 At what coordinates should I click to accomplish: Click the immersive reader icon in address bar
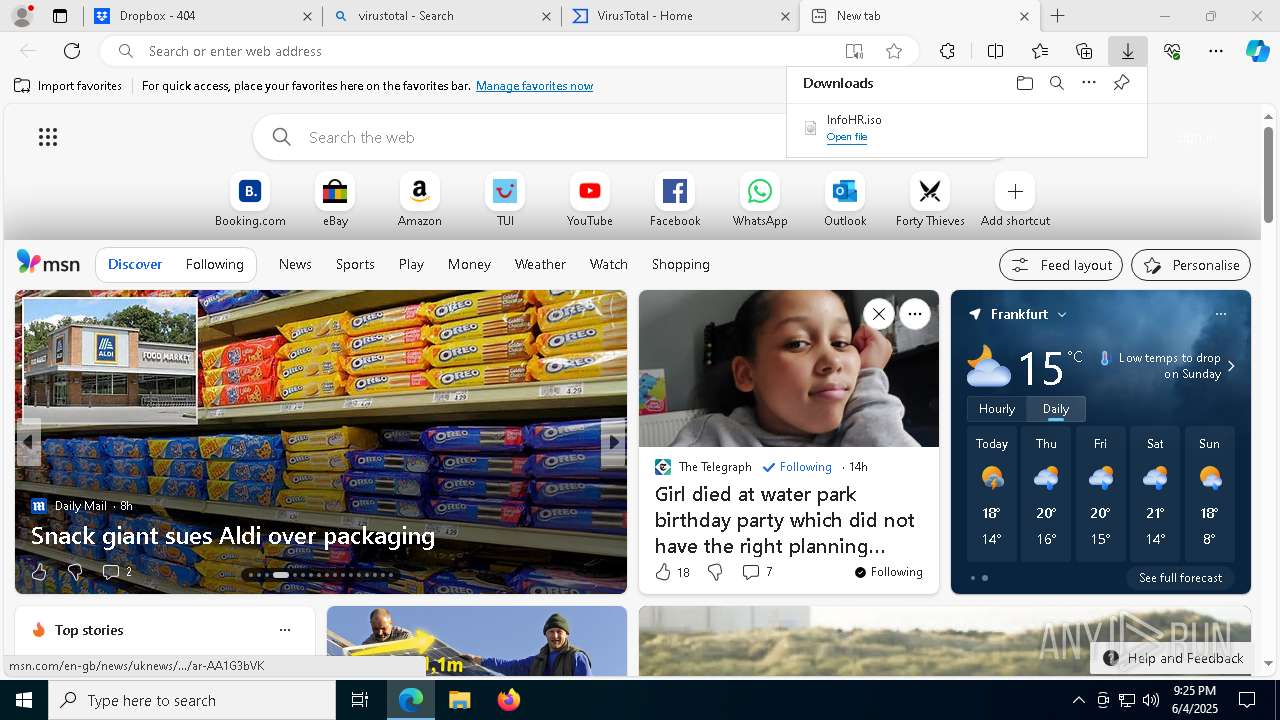(x=854, y=51)
